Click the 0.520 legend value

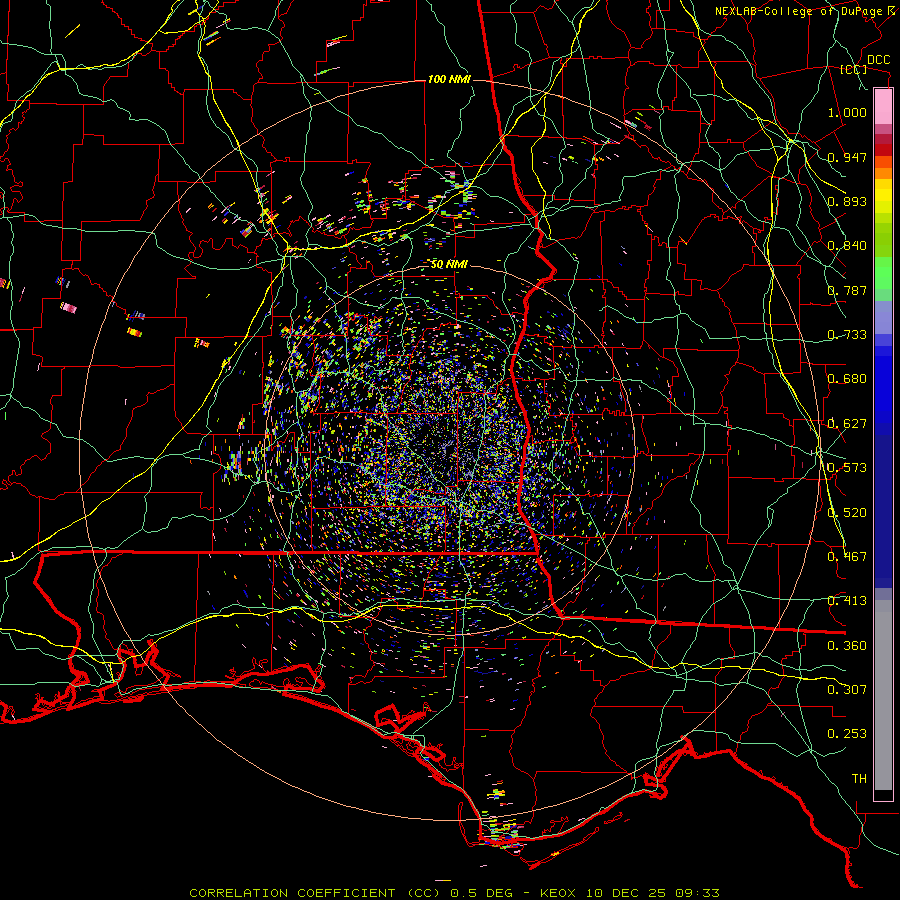coord(847,513)
